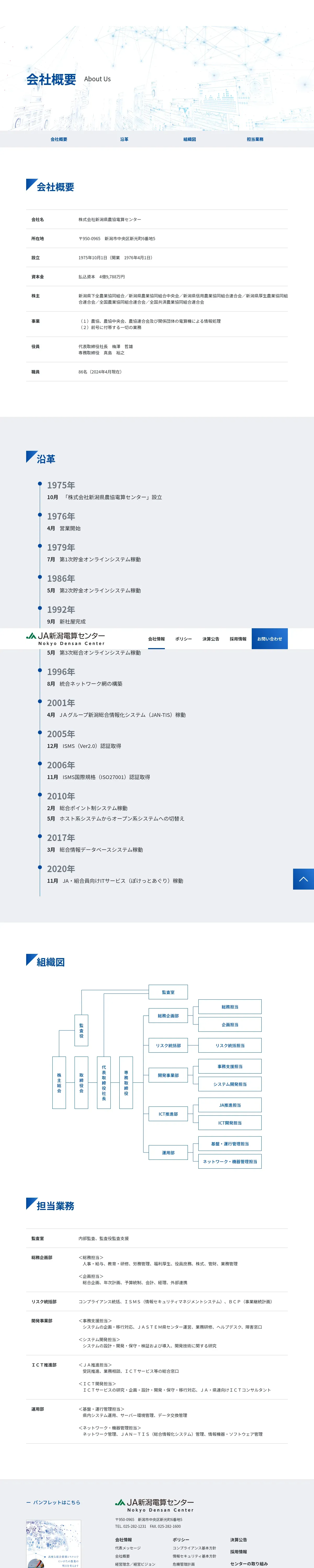This screenshot has height=1568, width=314.
Task: Click the JA新潟電算センター footer logo
Action: pyautogui.click(x=154, y=1505)
